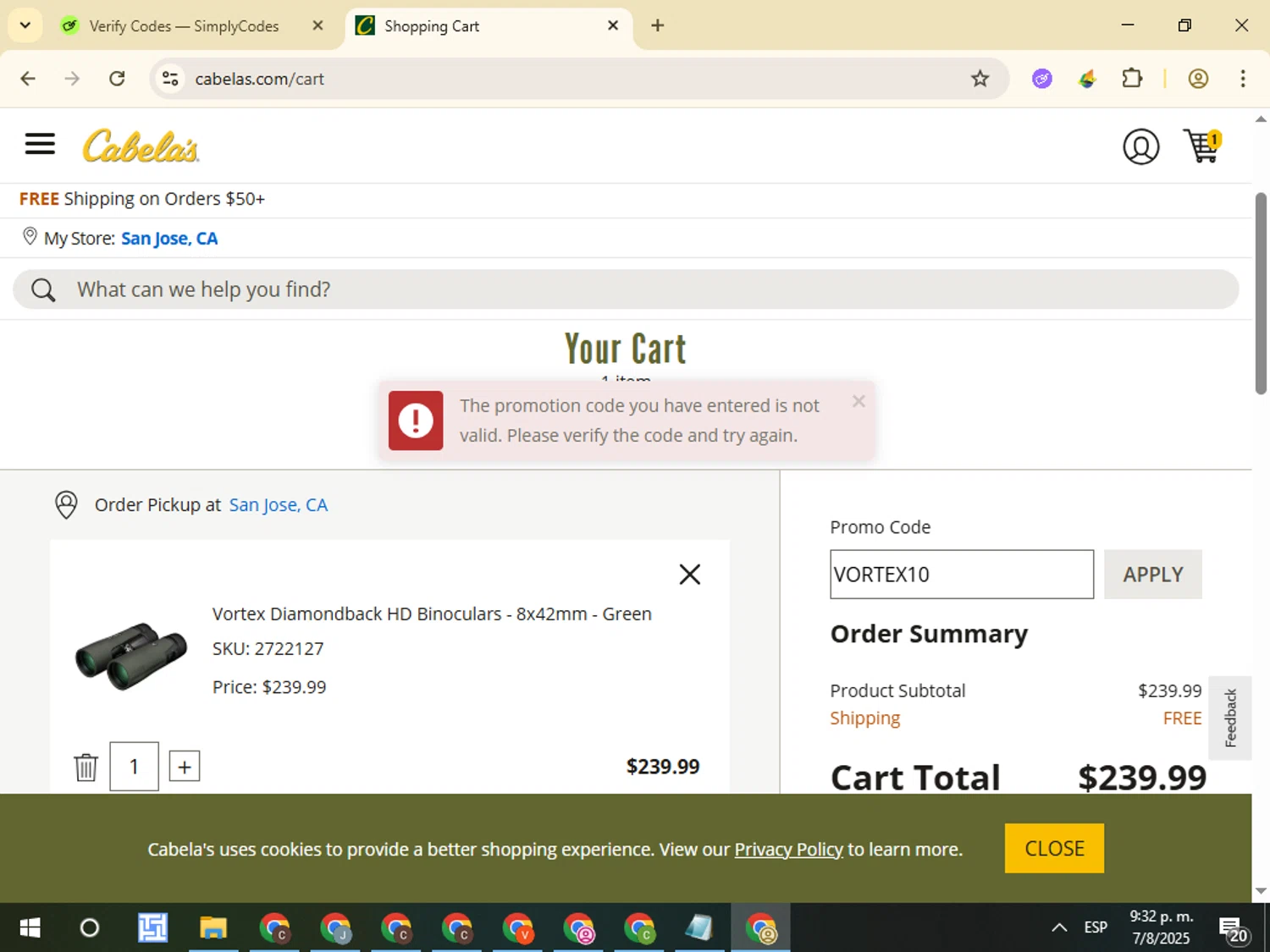The image size is (1270, 952).
Task: Open the Cortana search circle
Action: click(89, 928)
